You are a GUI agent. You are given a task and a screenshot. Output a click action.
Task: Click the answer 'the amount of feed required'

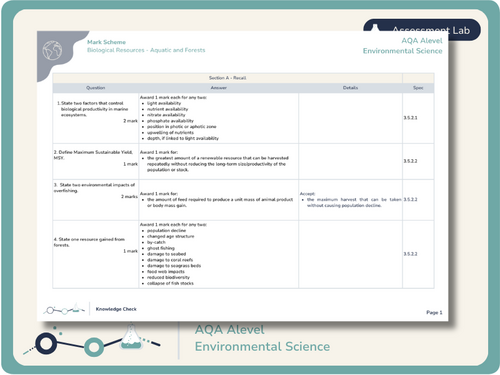220,202
